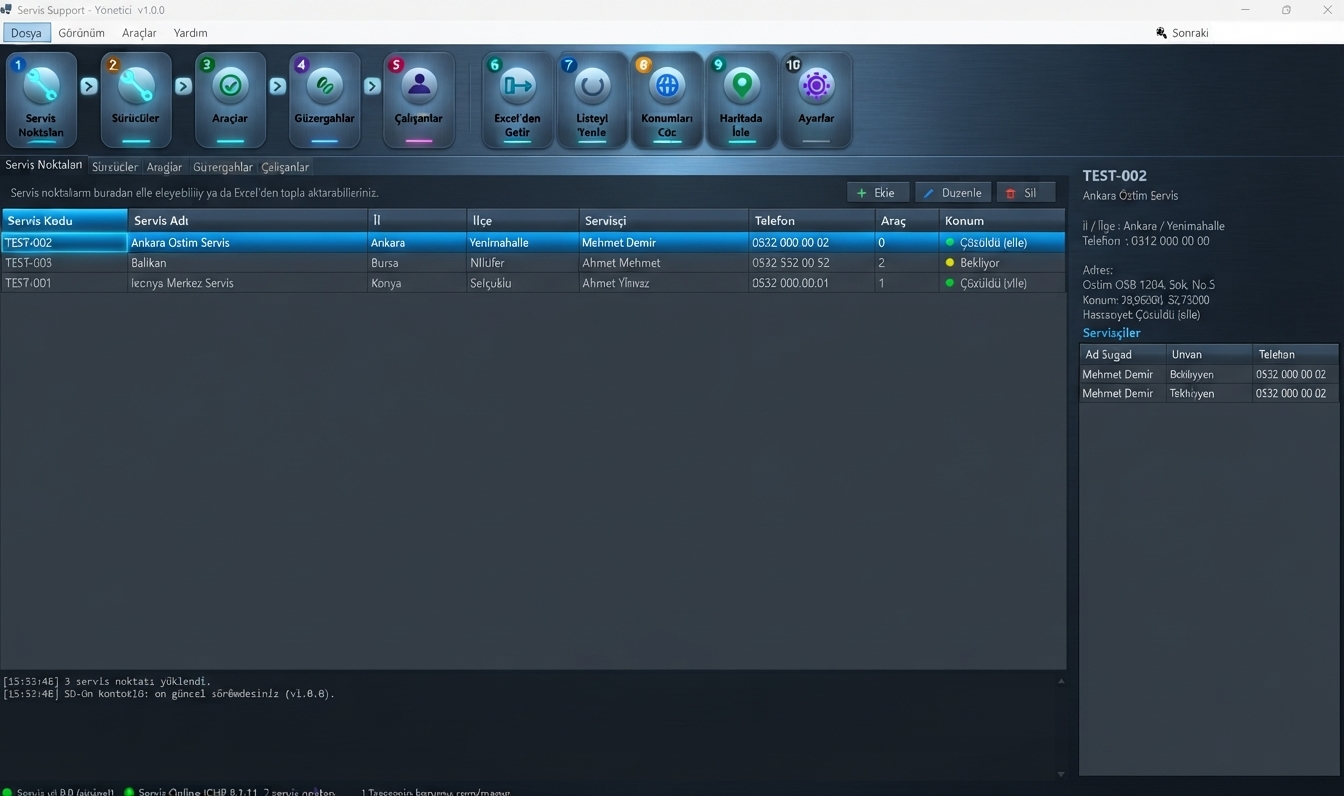Click the arrow after Araçlar step
Viewport: 1344px width, 796px height.
278,87
